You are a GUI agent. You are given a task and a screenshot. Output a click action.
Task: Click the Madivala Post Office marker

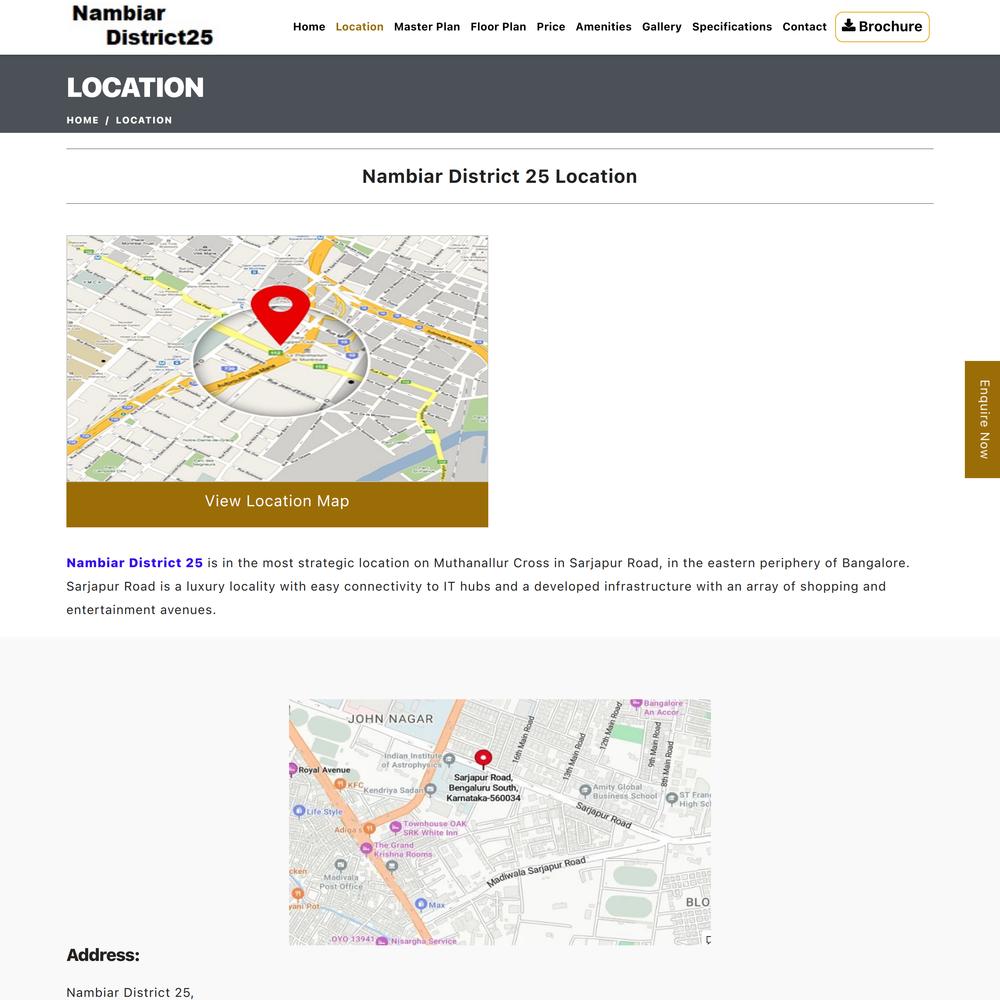click(x=341, y=865)
